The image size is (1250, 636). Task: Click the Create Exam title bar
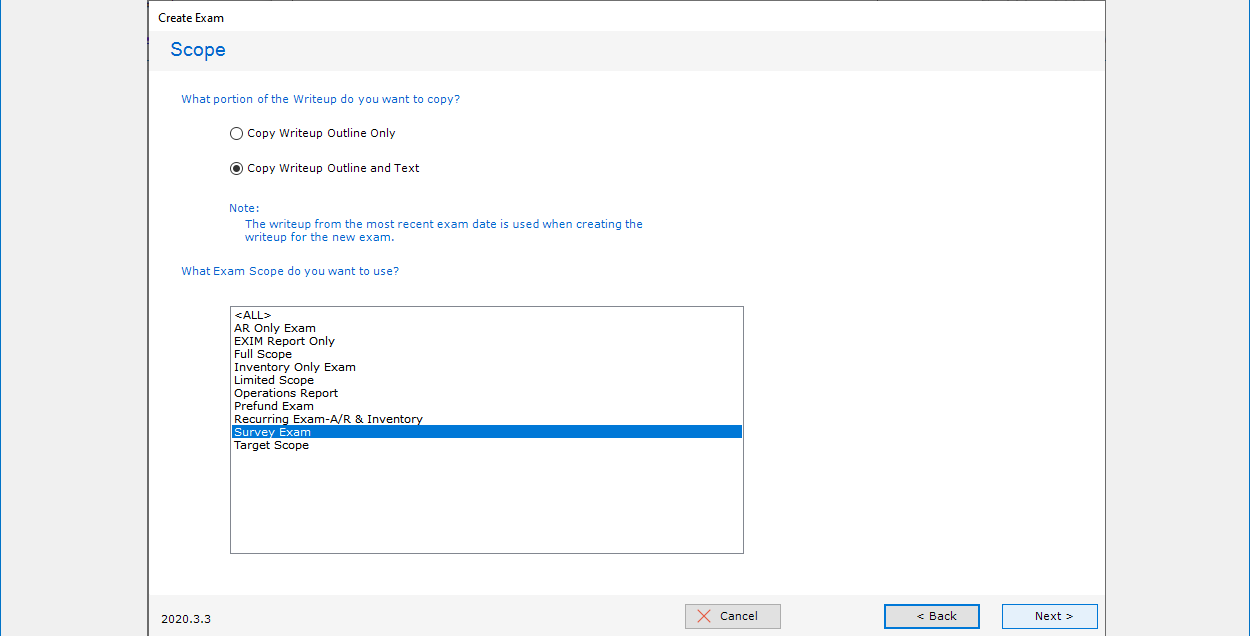point(191,18)
